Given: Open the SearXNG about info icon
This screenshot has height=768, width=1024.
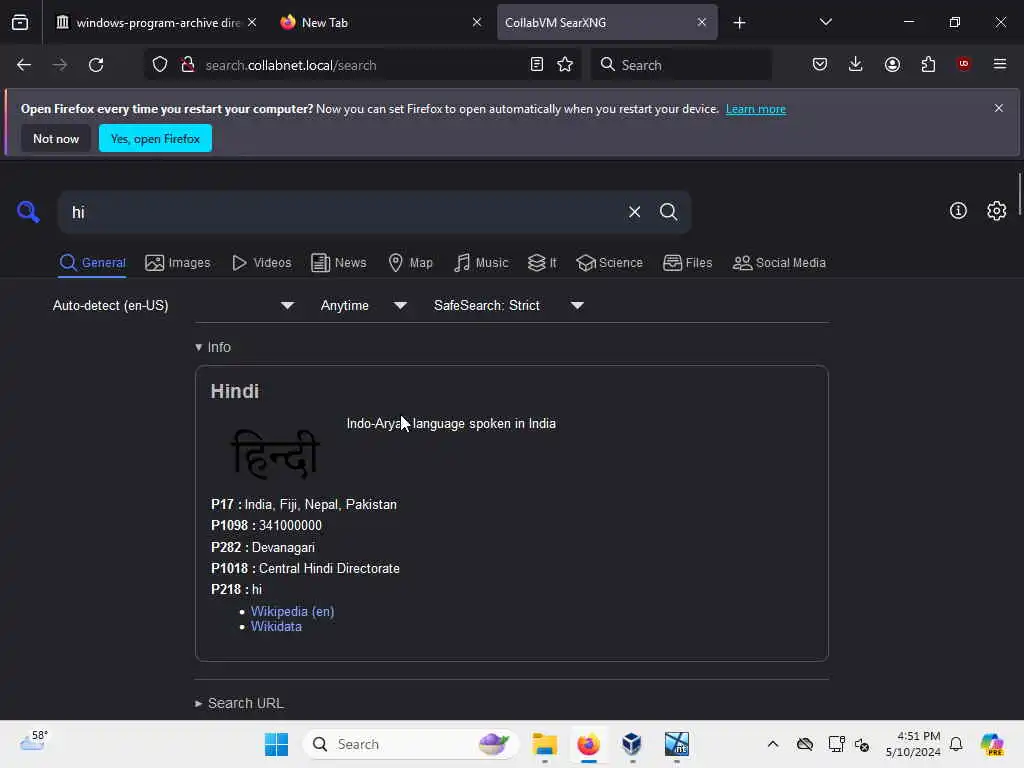Looking at the screenshot, I should click(x=958, y=211).
